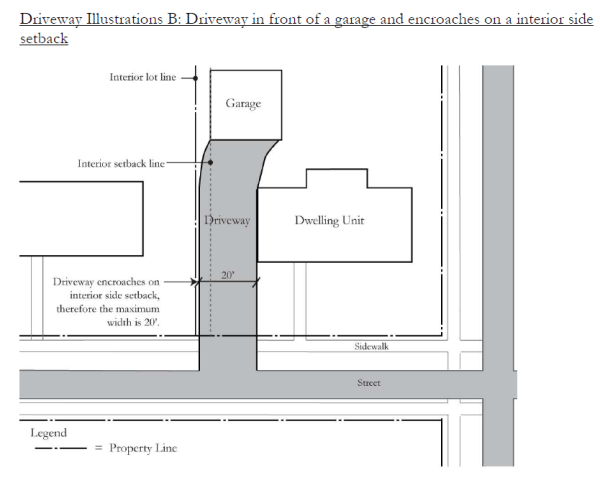The width and height of the screenshot is (600, 480).
Task: Click the 'Property Line' legend text
Action: (129, 448)
